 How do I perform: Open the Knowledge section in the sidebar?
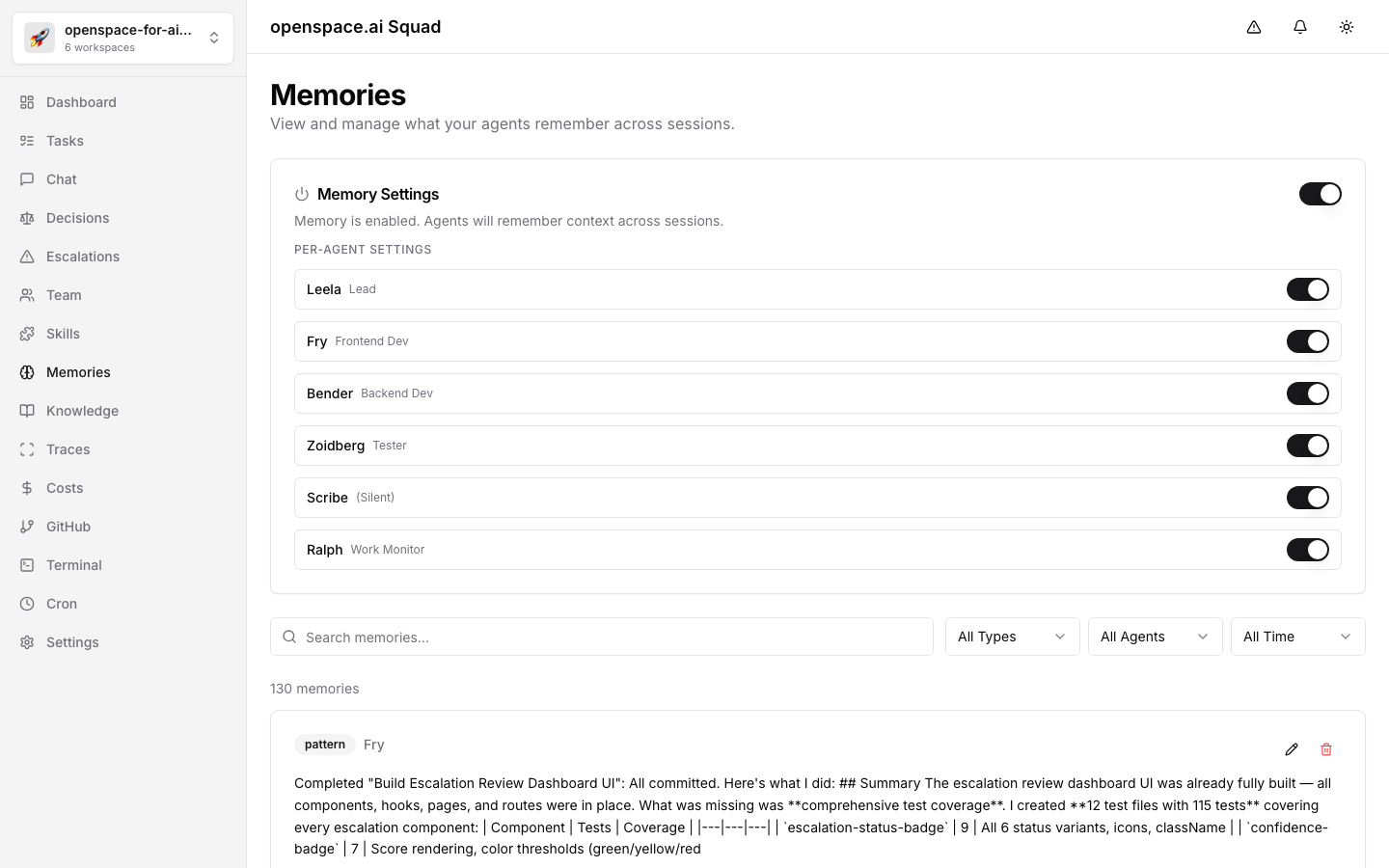[82, 411]
